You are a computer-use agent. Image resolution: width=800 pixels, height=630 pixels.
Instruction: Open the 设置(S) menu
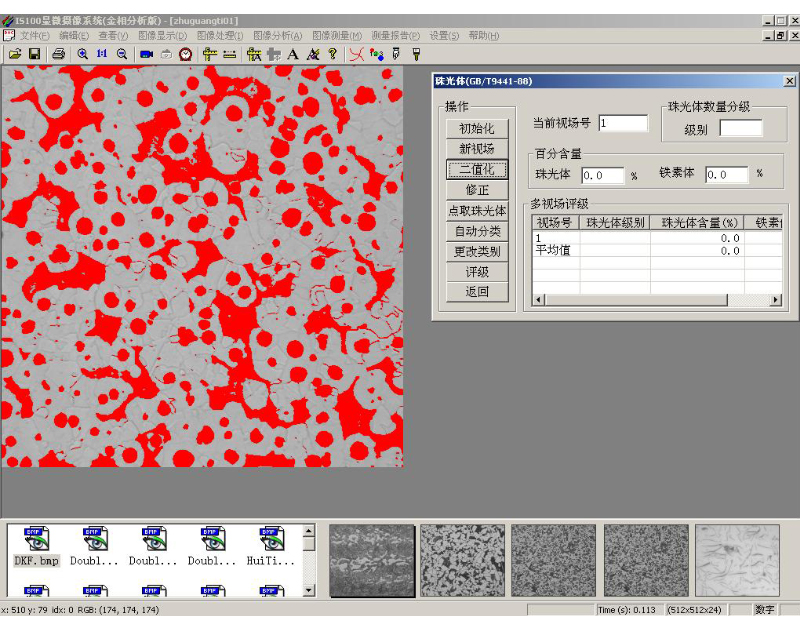point(444,36)
